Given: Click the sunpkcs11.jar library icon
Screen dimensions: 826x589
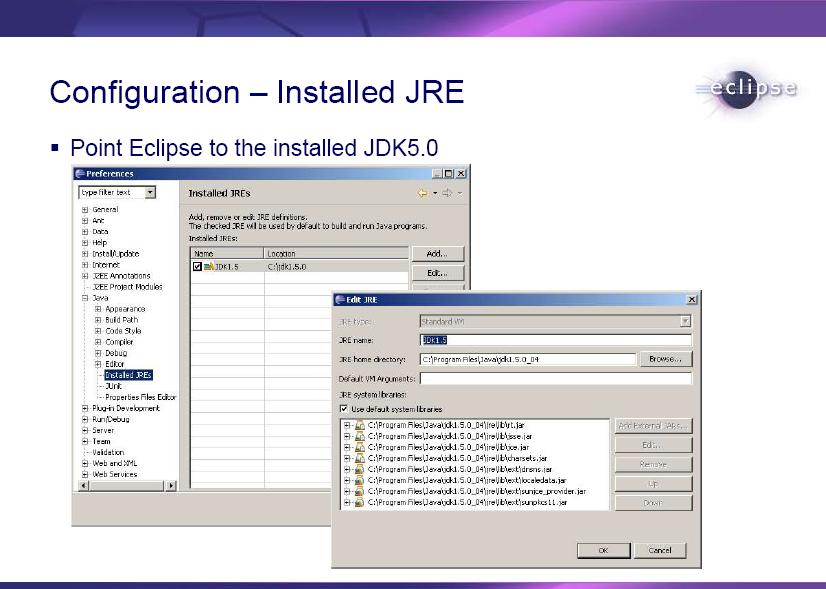Looking at the screenshot, I should point(360,503).
